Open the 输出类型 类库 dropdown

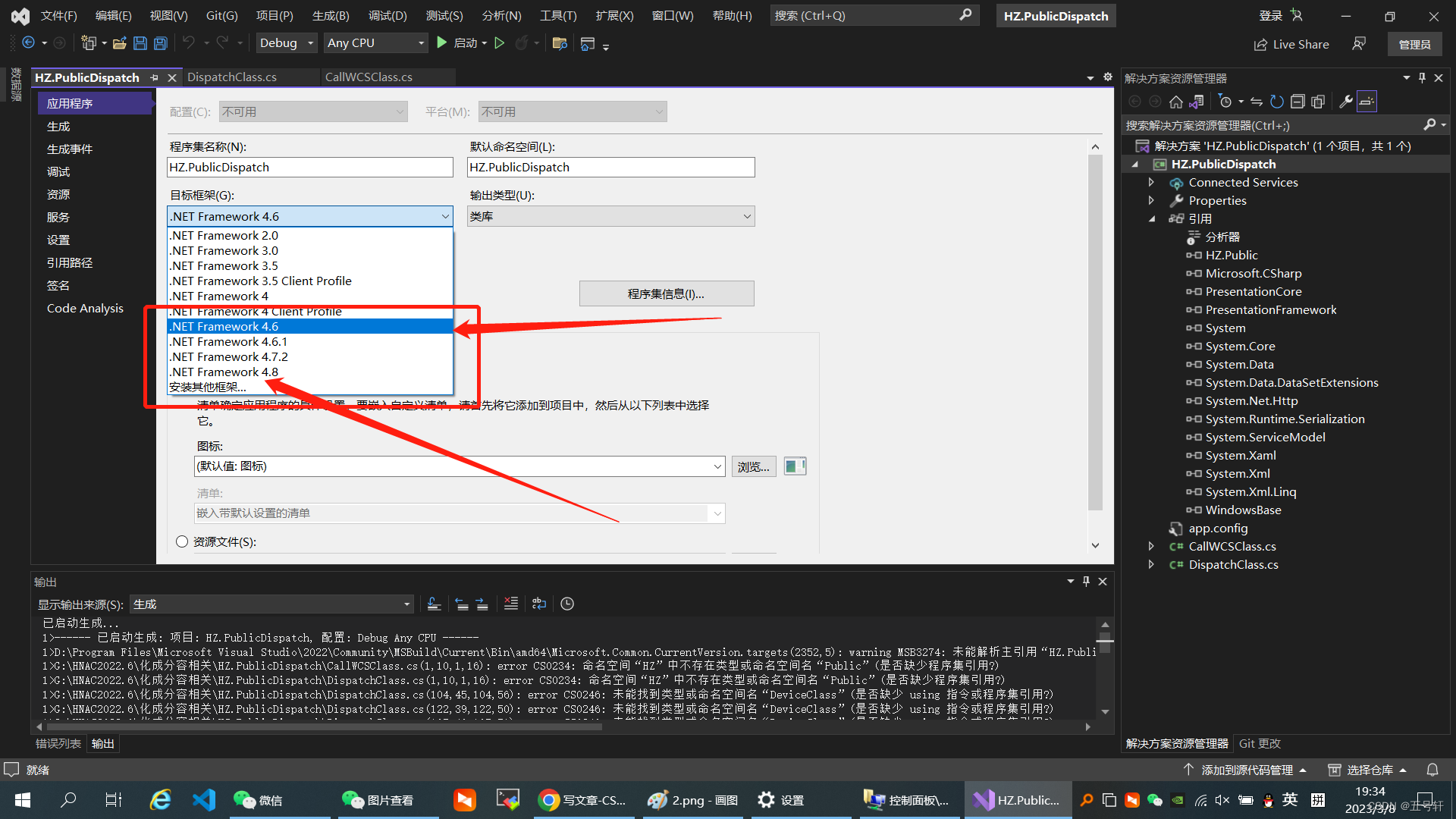tap(611, 217)
